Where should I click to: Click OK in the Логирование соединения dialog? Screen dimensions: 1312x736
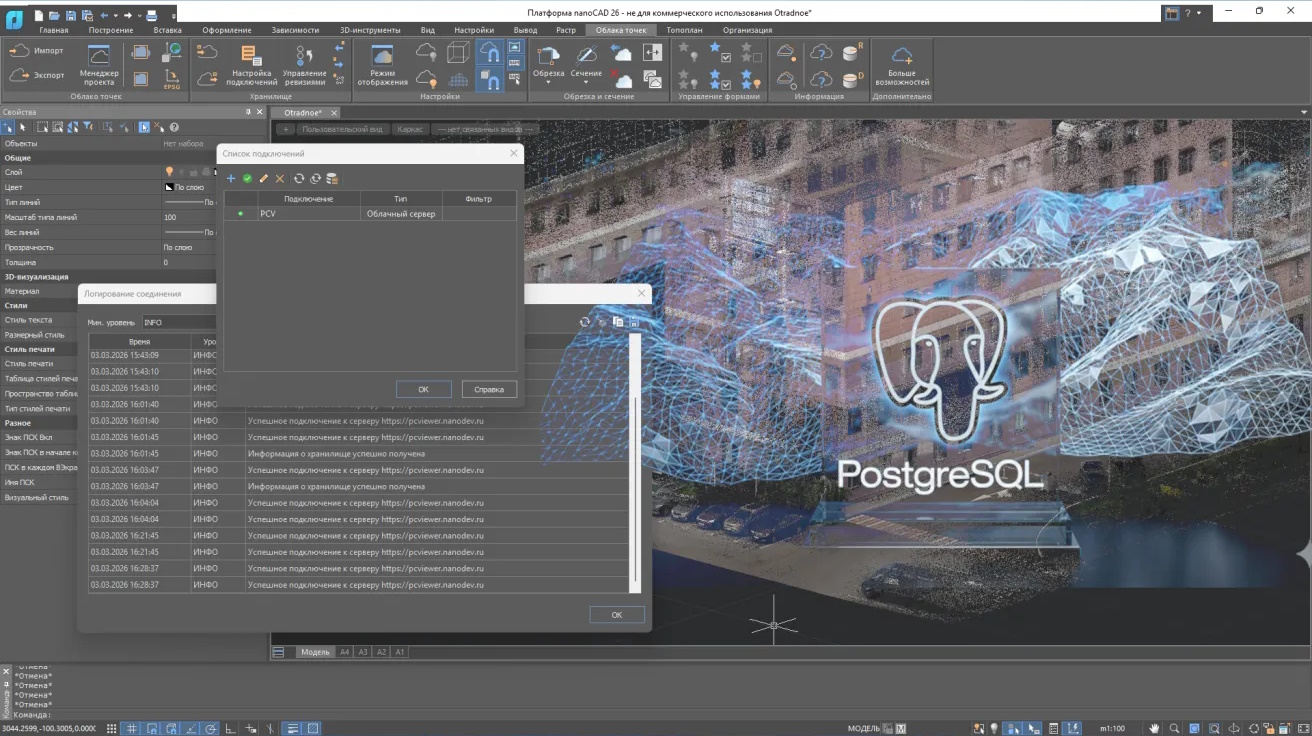click(x=617, y=614)
